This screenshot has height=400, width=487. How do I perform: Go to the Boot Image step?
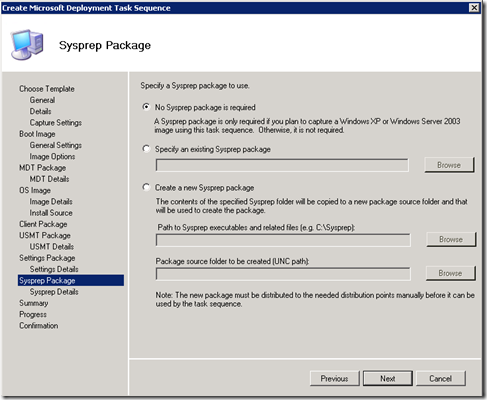pos(37,134)
